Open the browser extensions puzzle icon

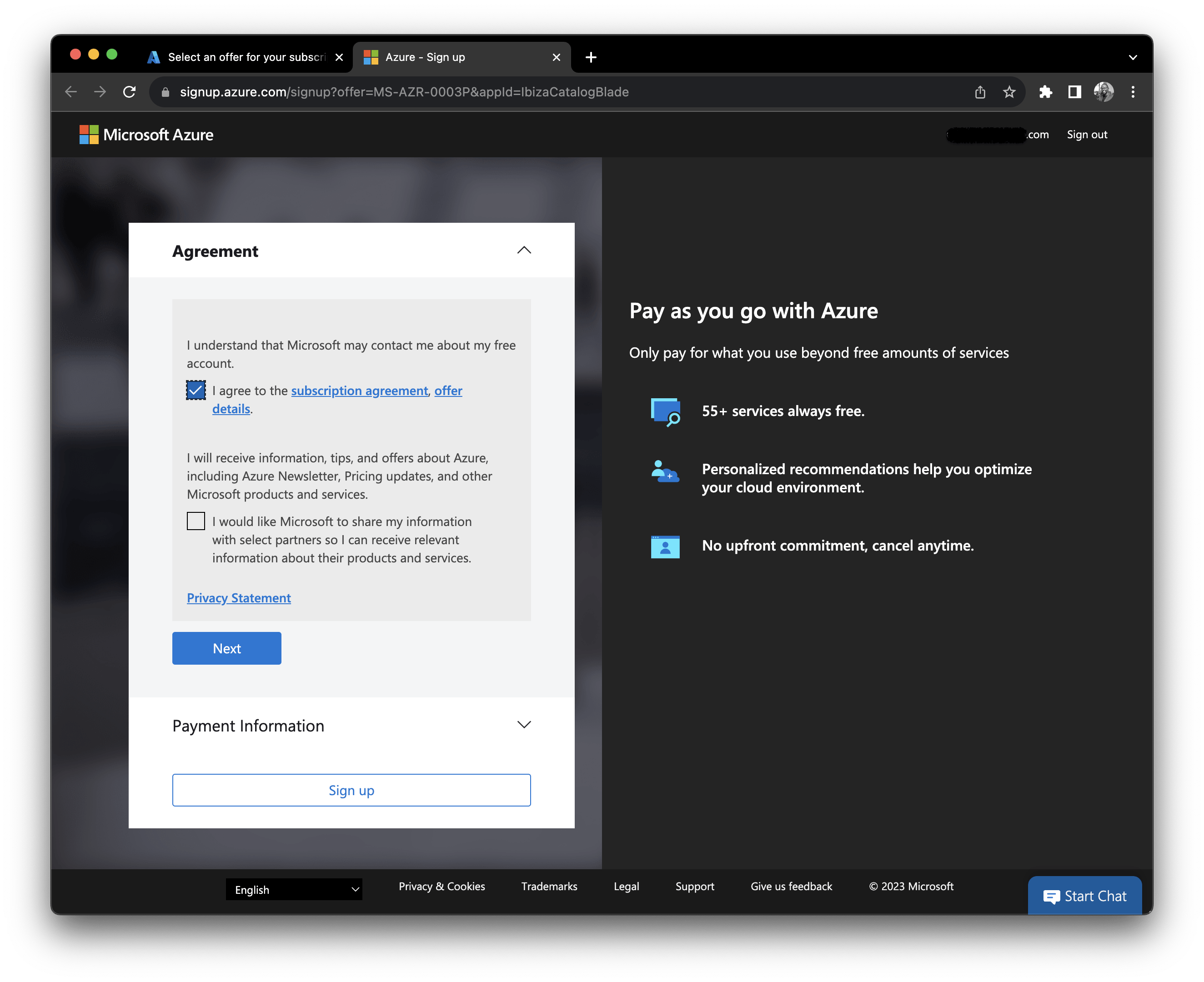coord(1046,92)
